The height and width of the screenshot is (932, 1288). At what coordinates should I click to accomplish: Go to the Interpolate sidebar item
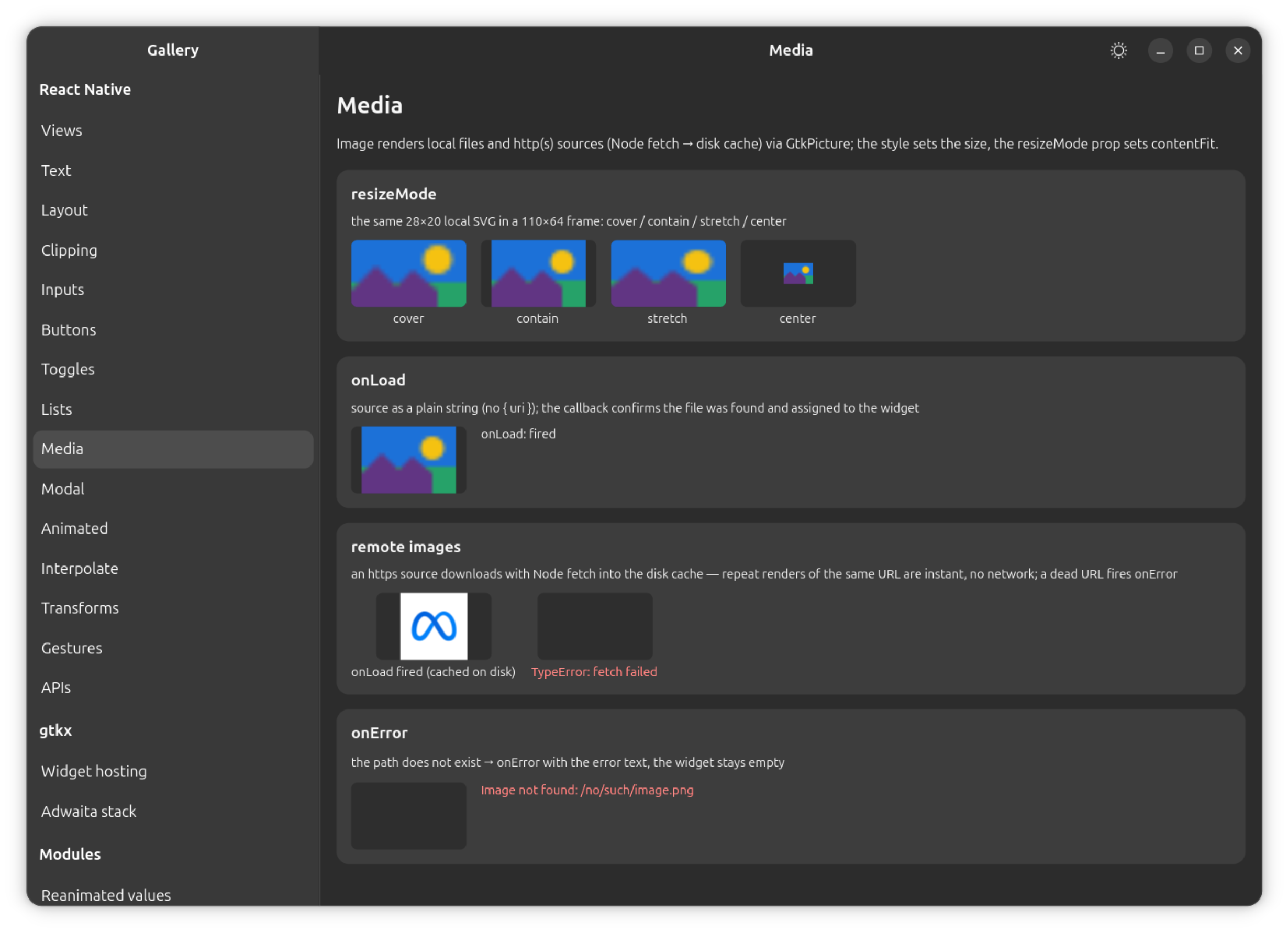(173, 568)
